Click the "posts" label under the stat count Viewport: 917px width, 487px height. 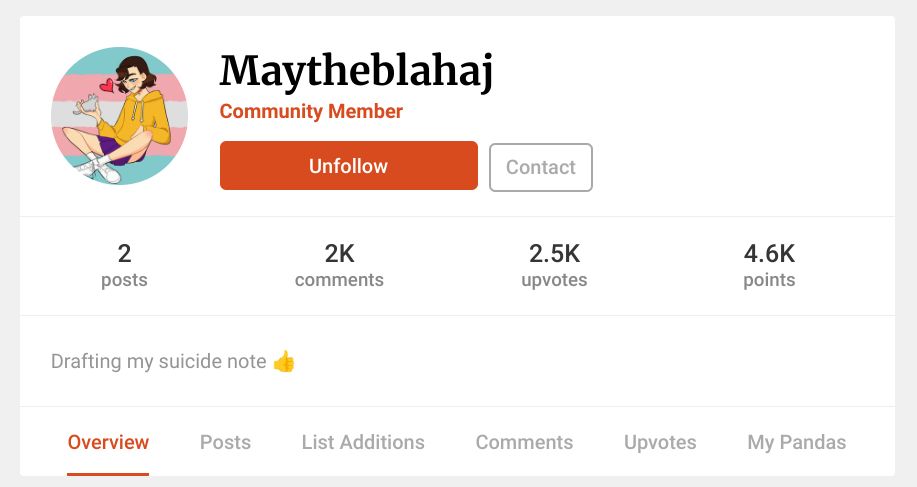coord(124,280)
